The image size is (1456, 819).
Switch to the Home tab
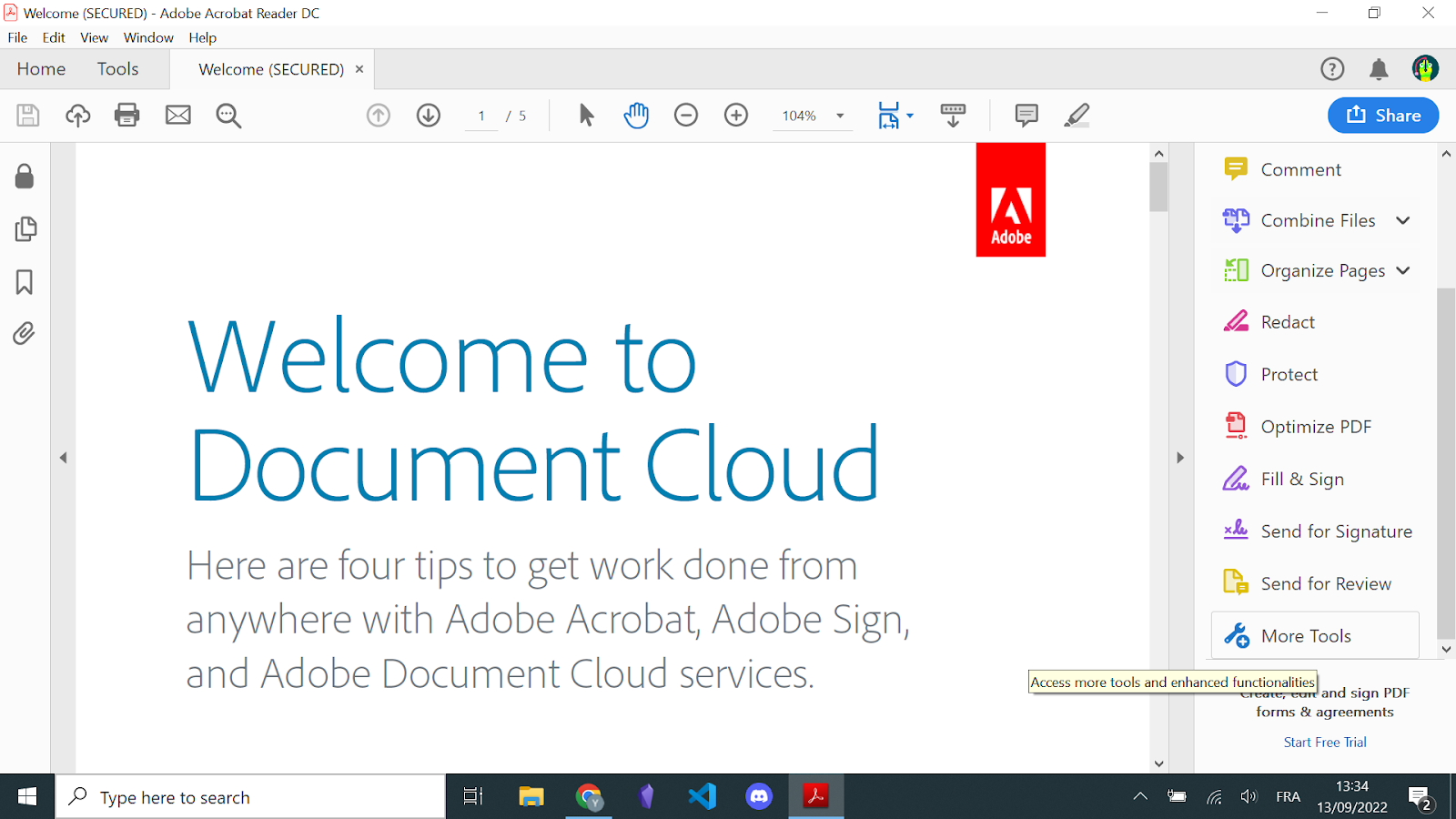pos(41,69)
